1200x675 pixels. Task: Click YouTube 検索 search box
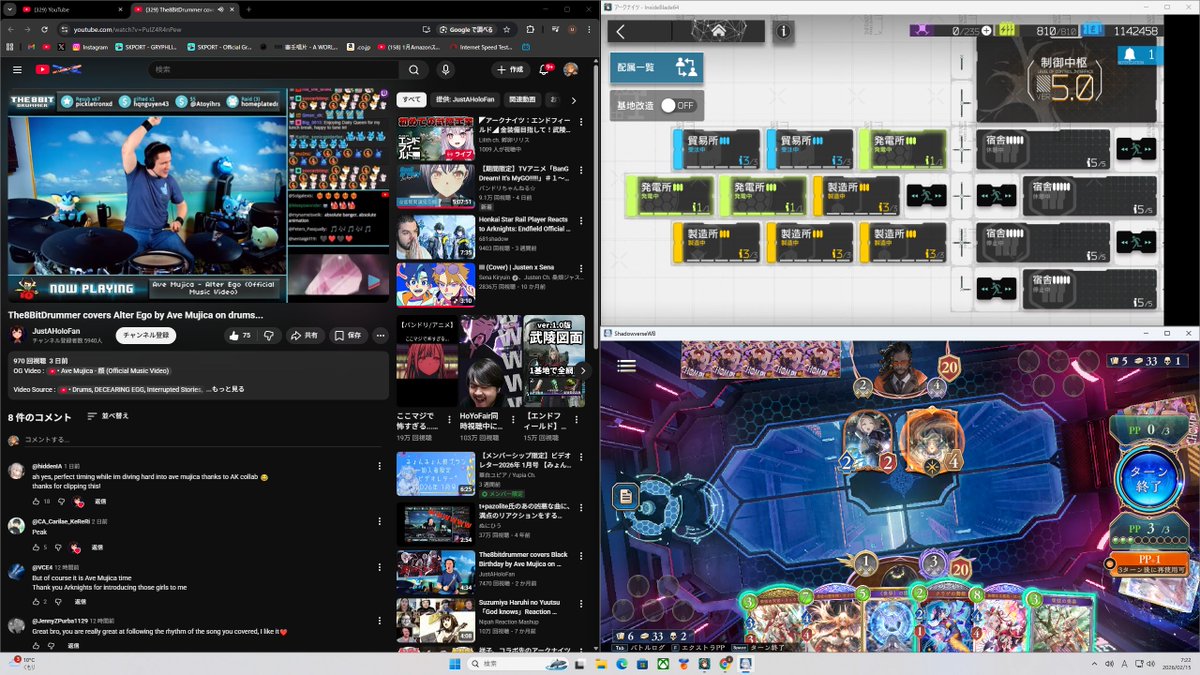275,70
